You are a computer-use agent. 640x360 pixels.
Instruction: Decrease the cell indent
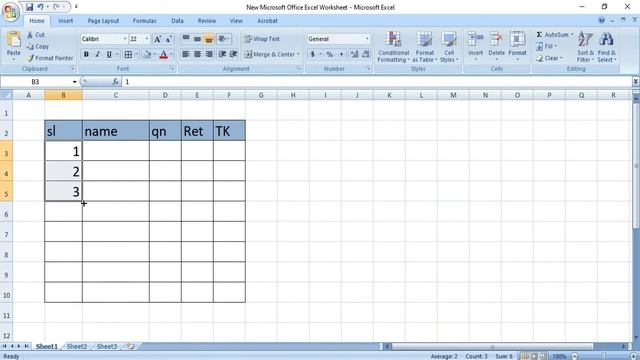[222, 54]
